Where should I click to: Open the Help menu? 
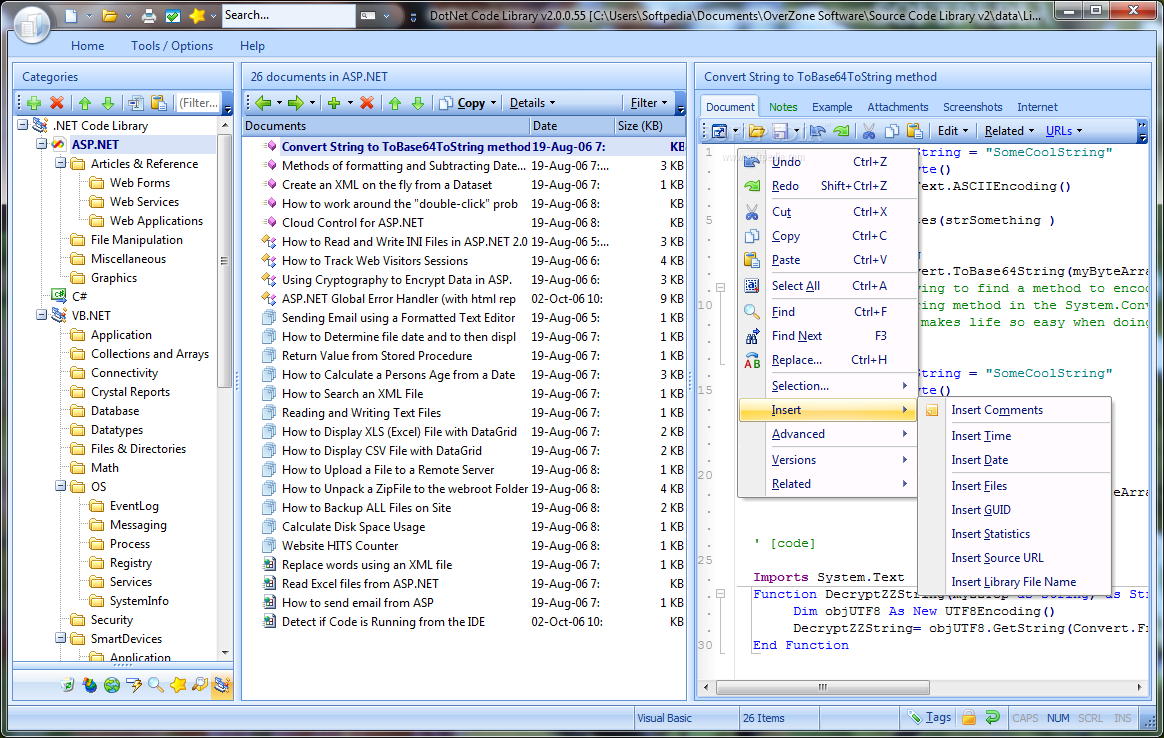252,46
